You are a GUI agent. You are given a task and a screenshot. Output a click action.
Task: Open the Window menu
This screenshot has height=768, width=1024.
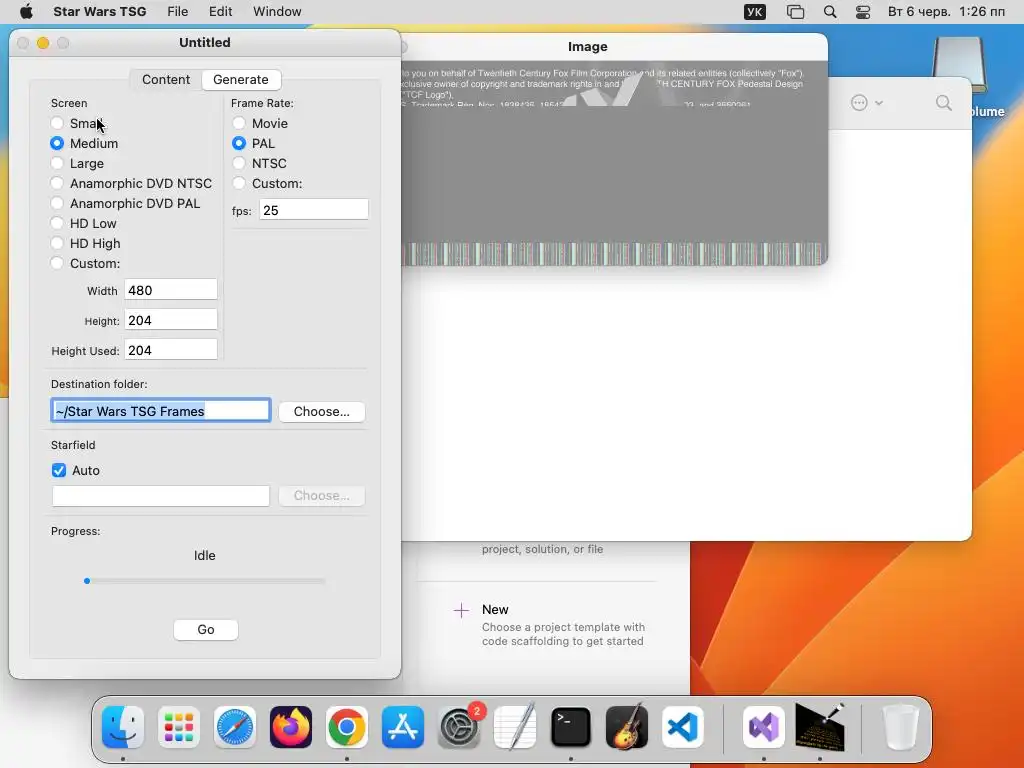pyautogui.click(x=278, y=12)
